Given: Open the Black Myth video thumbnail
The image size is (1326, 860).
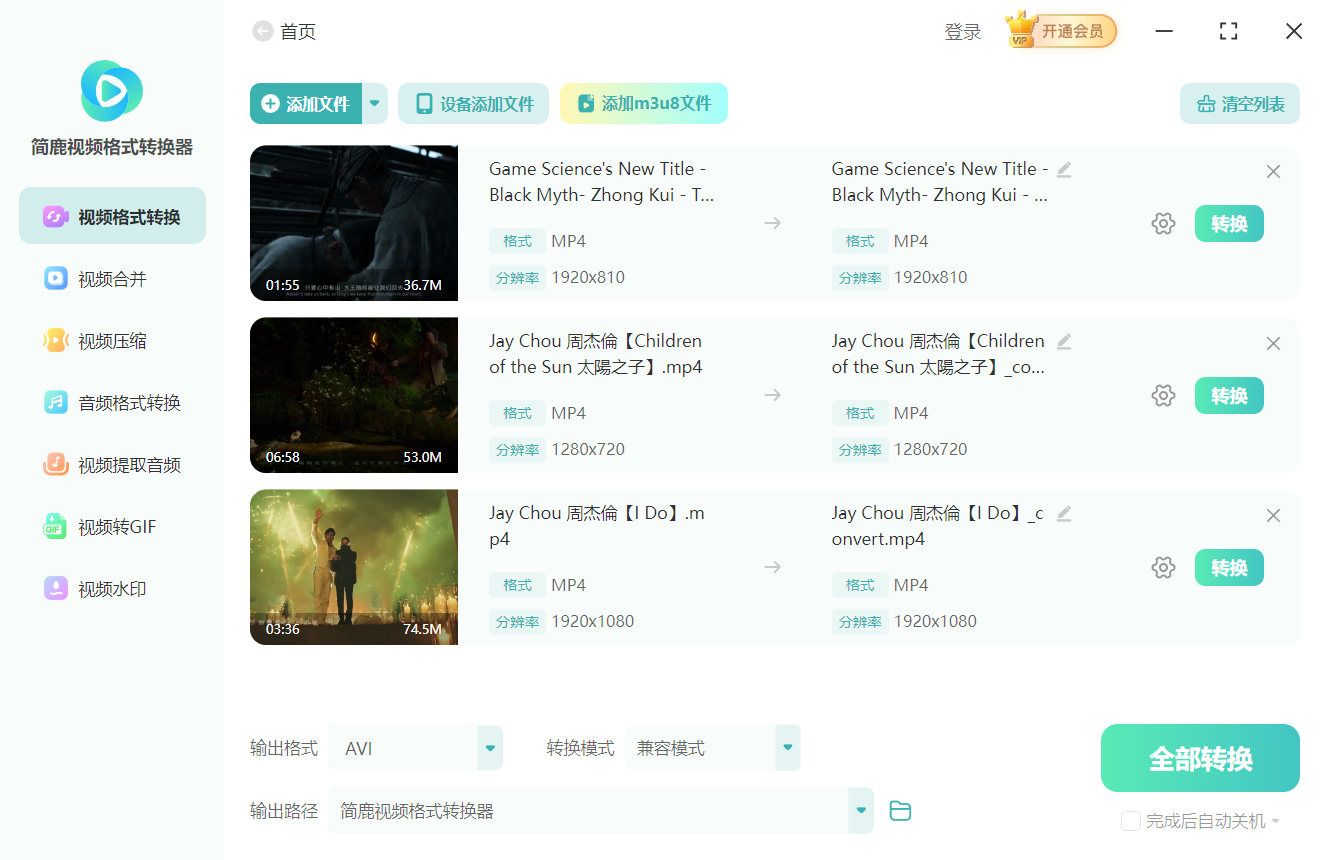Looking at the screenshot, I should [354, 223].
